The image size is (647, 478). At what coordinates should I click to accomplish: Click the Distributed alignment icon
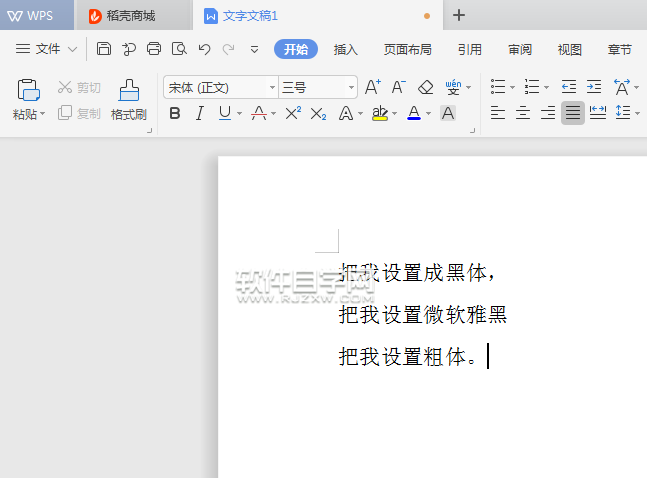point(598,113)
